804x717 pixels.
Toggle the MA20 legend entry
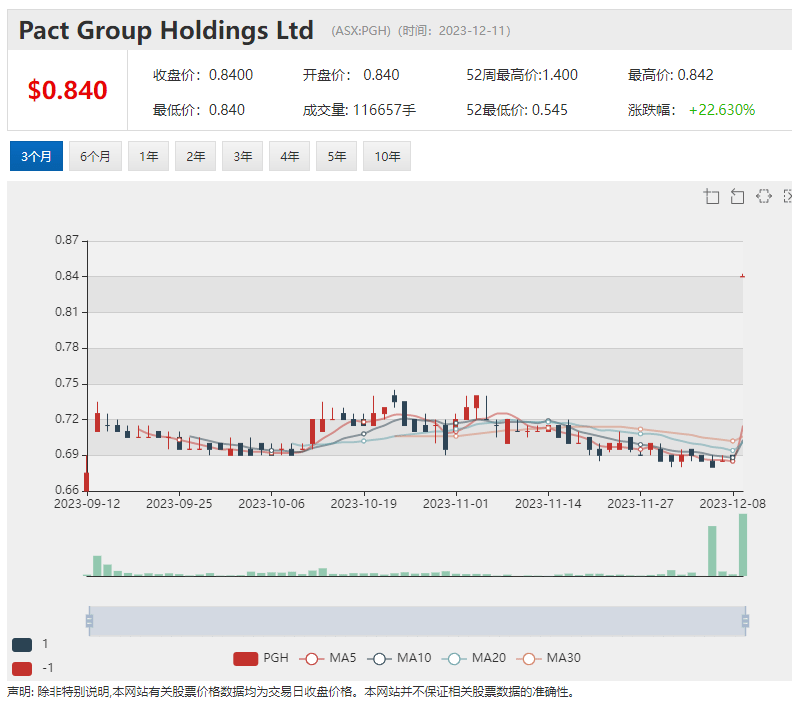pos(474,658)
